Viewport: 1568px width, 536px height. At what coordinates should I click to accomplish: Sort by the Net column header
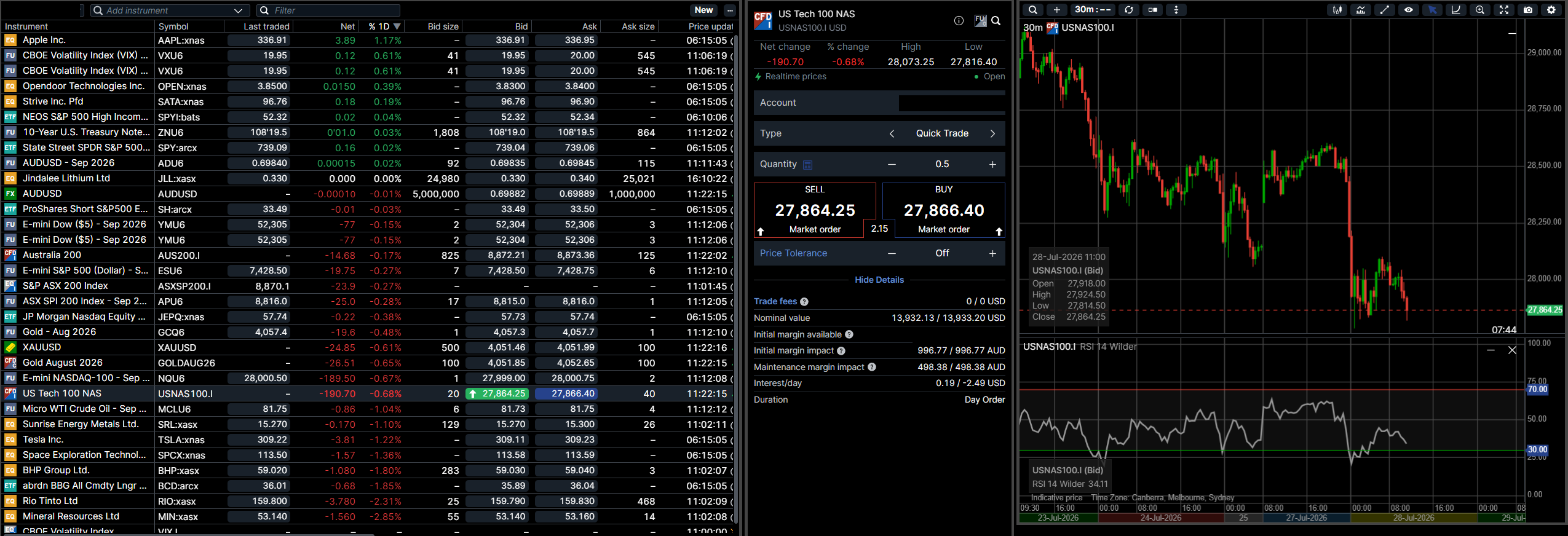348,26
